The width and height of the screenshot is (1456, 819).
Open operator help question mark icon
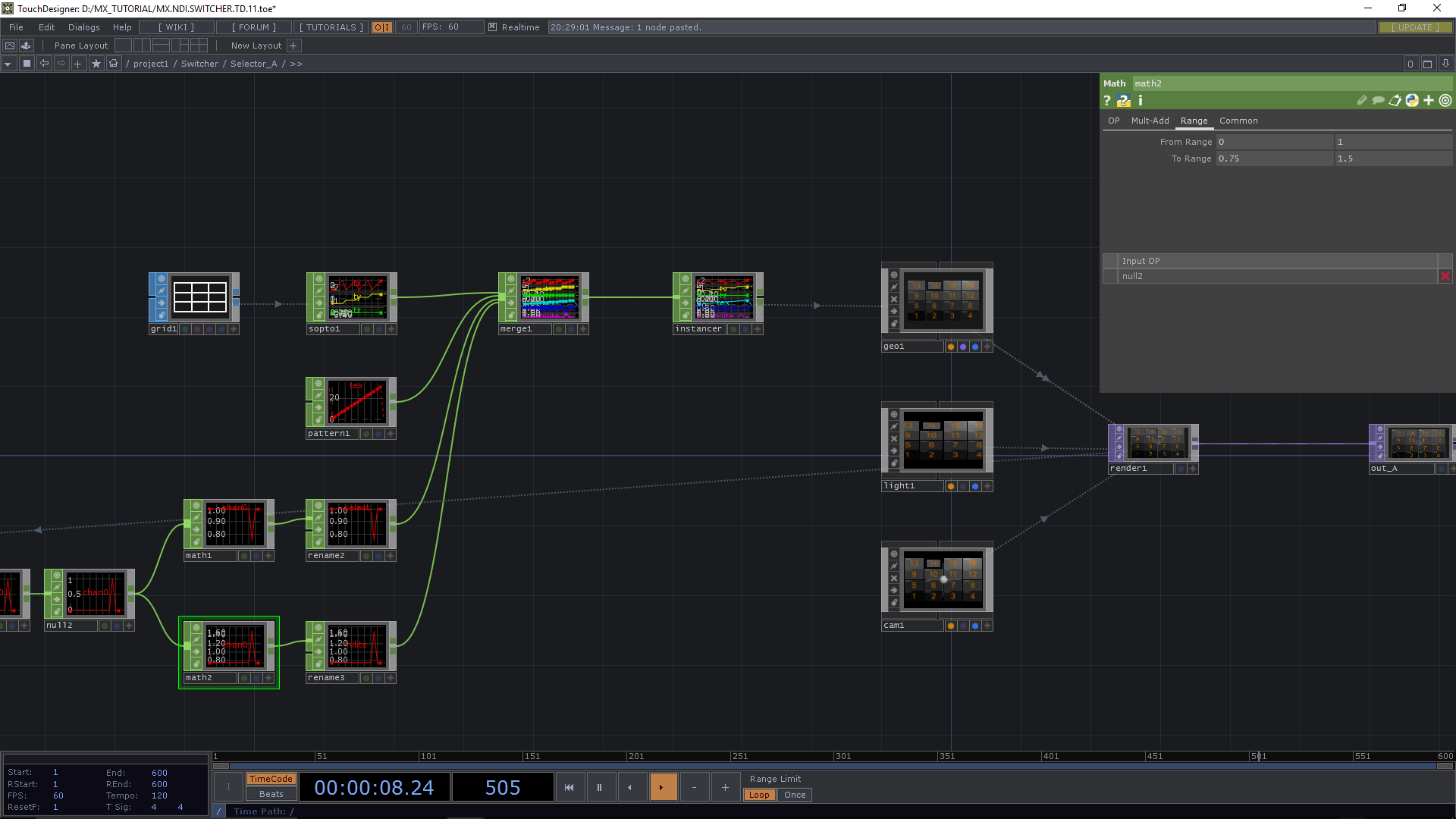click(x=1107, y=101)
